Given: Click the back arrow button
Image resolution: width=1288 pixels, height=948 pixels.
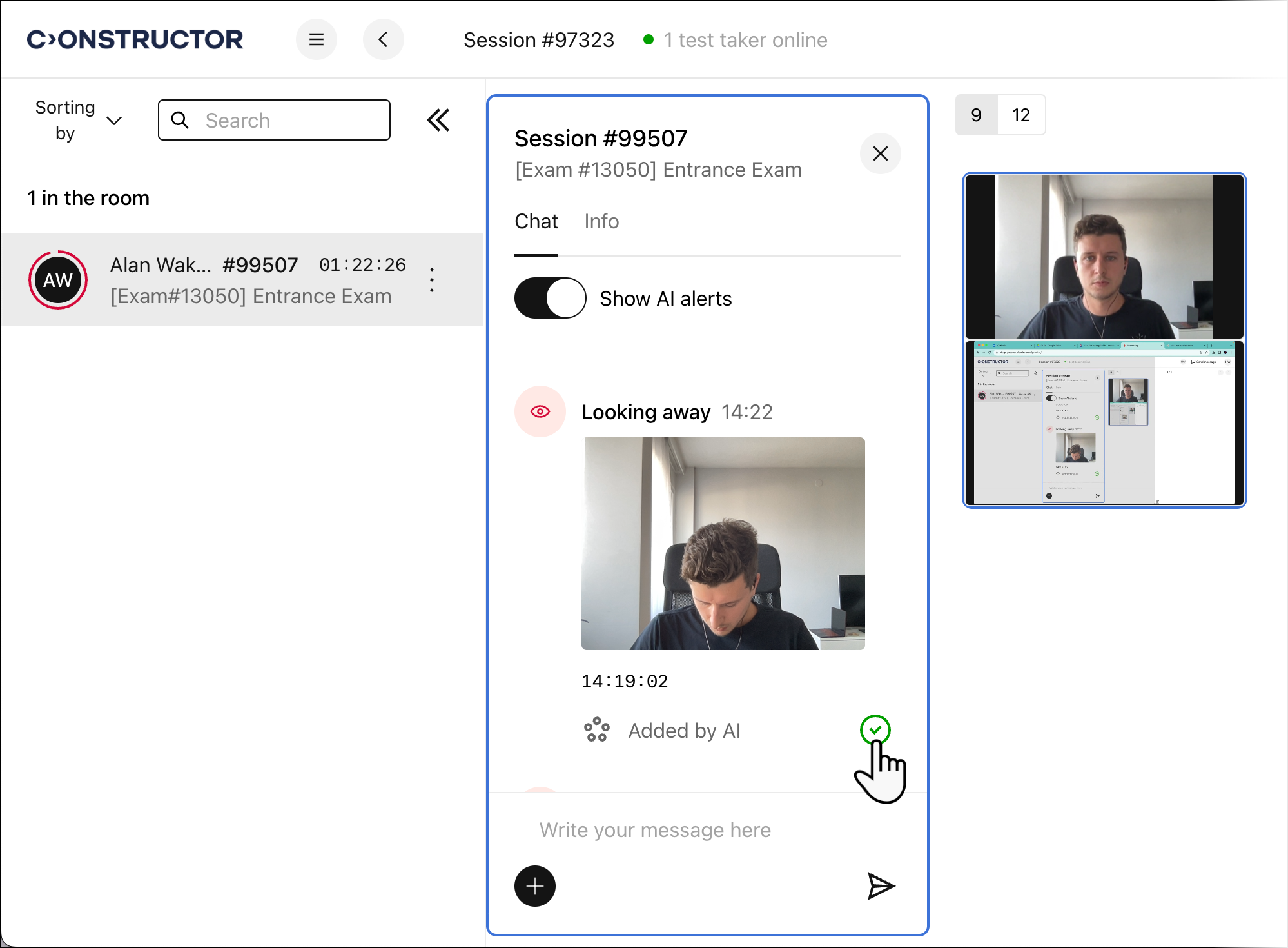Looking at the screenshot, I should tap(383, 40).
